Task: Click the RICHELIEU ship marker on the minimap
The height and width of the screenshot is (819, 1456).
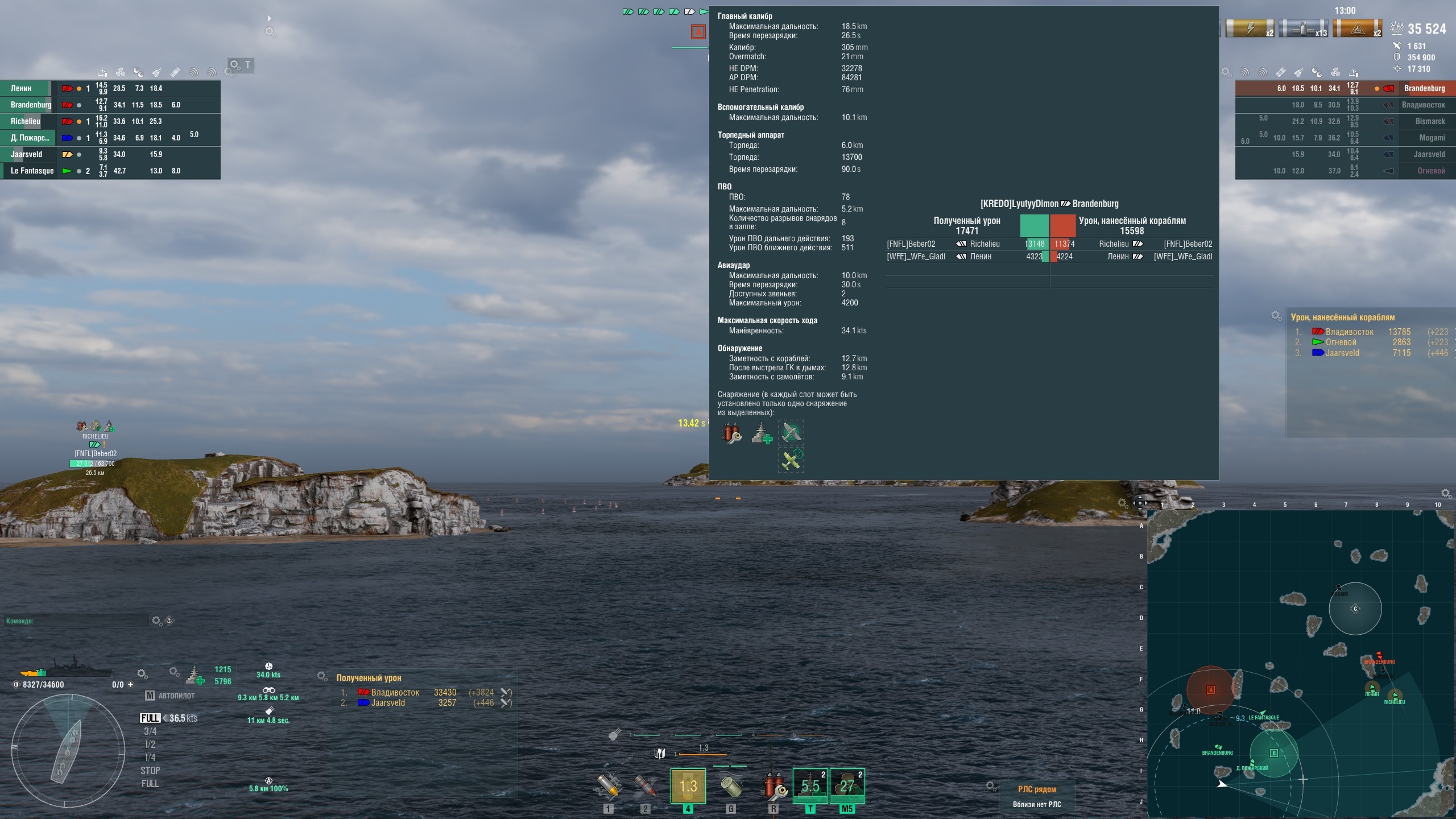Action: (1395, 695)
